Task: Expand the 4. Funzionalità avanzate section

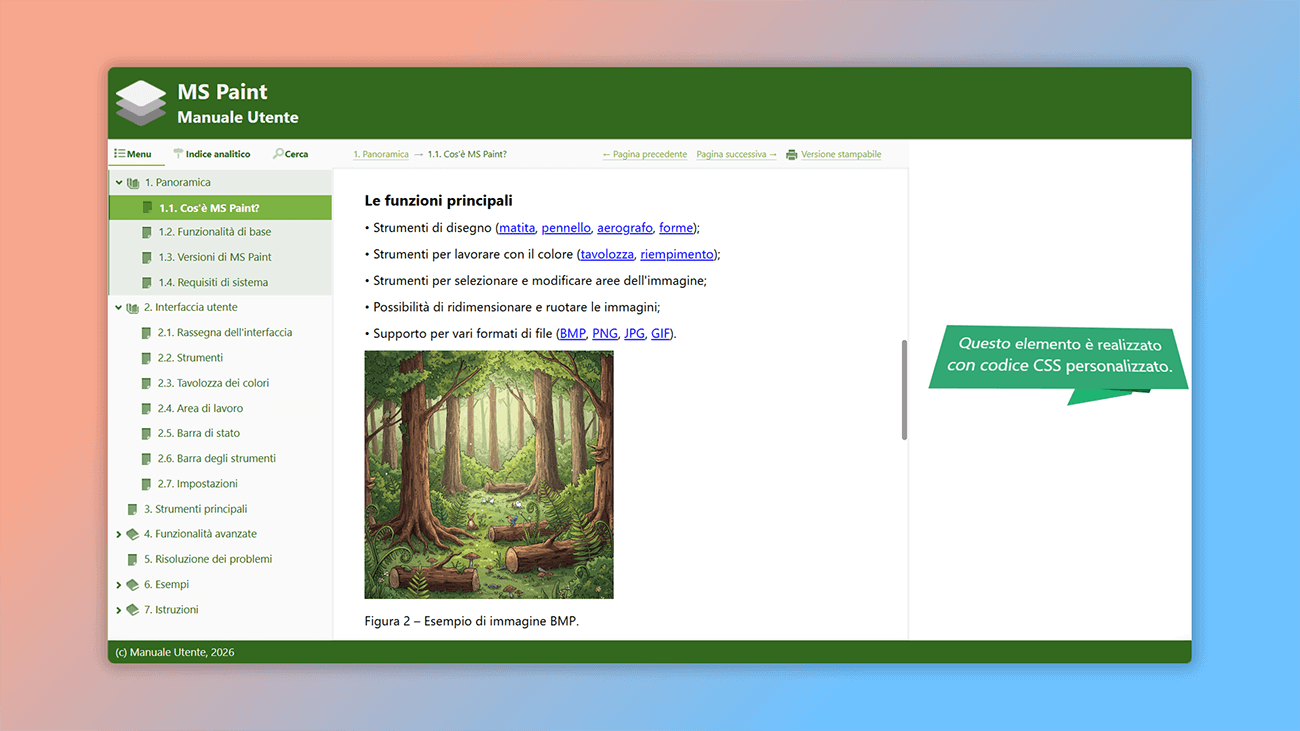Action: point(118,533)
